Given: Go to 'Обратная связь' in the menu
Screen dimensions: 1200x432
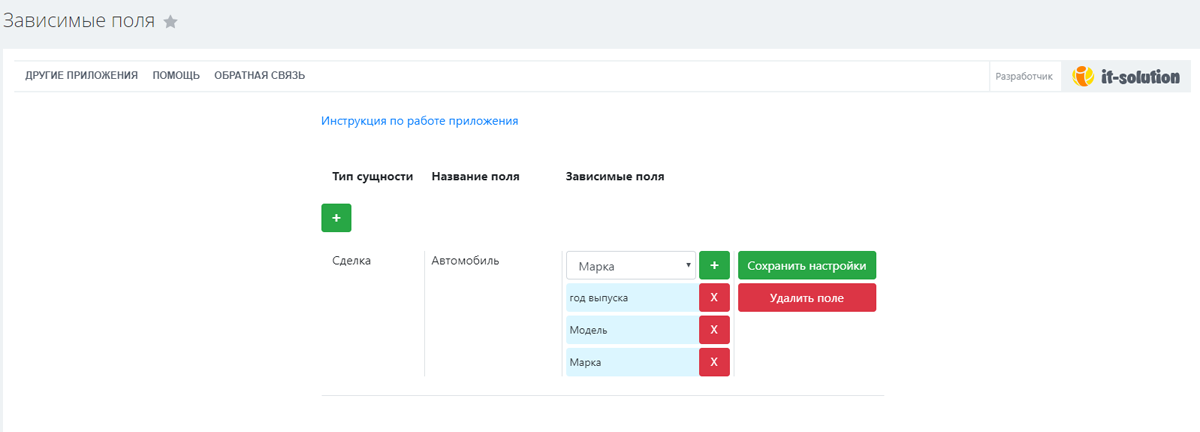Looking at the screenshot, I should pyautogui.click(x=259, y=75).
